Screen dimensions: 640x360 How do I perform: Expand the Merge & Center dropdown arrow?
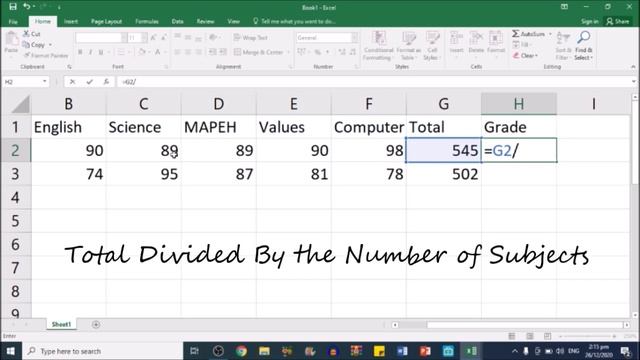click(288, 52)
